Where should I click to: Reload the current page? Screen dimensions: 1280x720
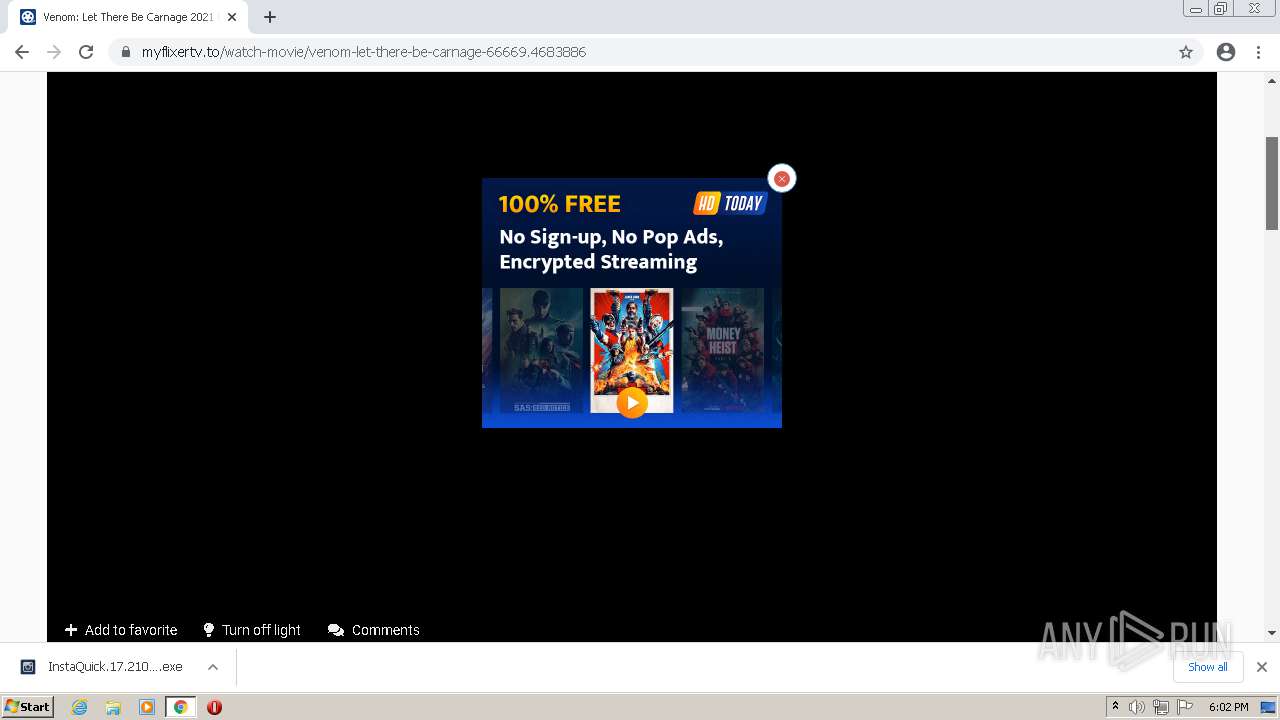[86, 52]
